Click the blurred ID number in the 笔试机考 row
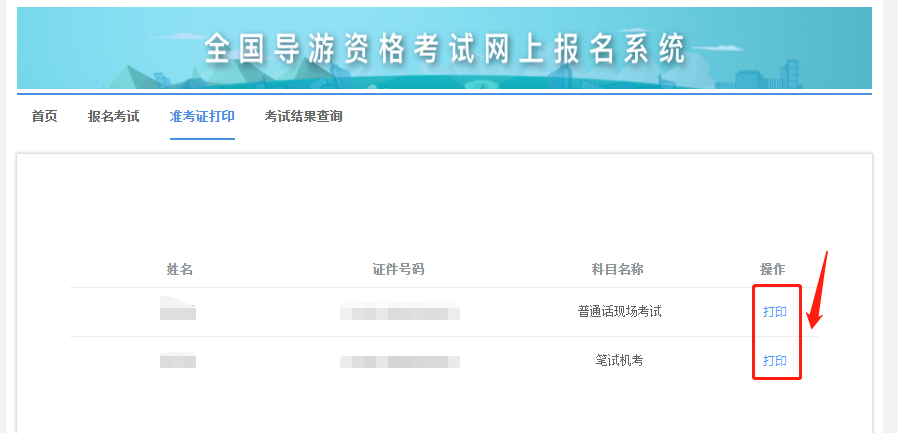The height and width of the screenshot is (433, 898). click(x=400, y=361)
